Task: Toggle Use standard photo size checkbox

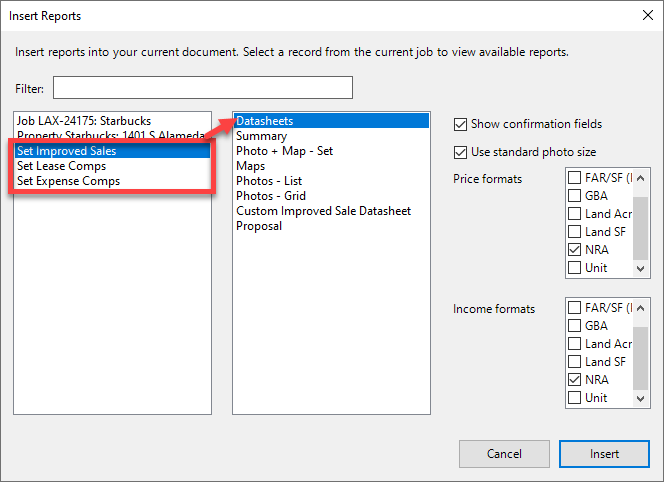Action: click(x=460, y=152)
